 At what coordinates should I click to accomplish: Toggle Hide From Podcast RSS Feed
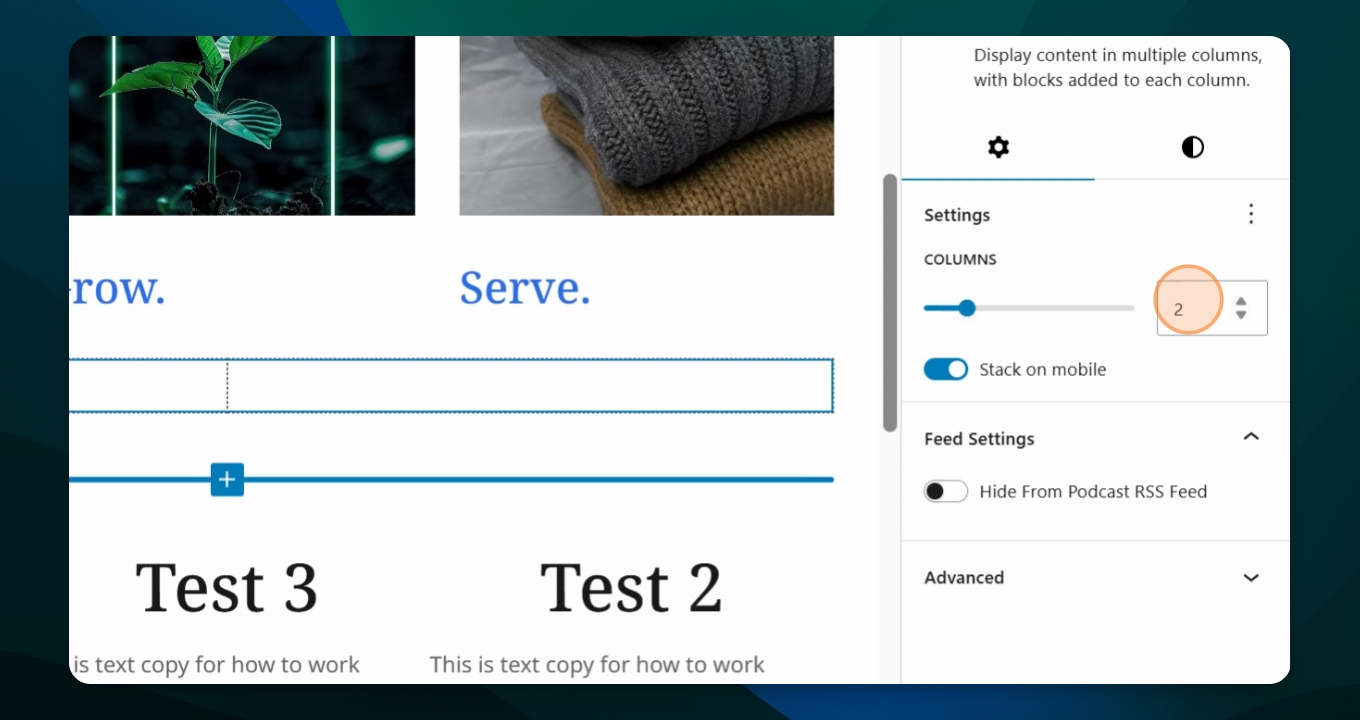[946, 491]
